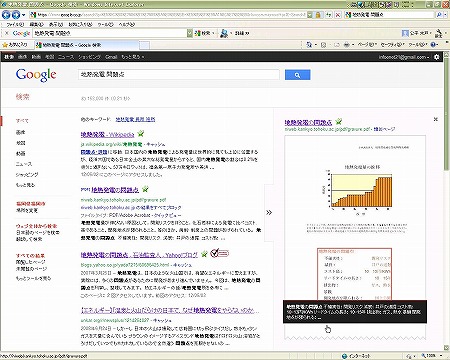The width and height of the screenshot is (450, 360).
Task: Open the ツール(T) menu in menu bar
Action: (x=106, y=25)
